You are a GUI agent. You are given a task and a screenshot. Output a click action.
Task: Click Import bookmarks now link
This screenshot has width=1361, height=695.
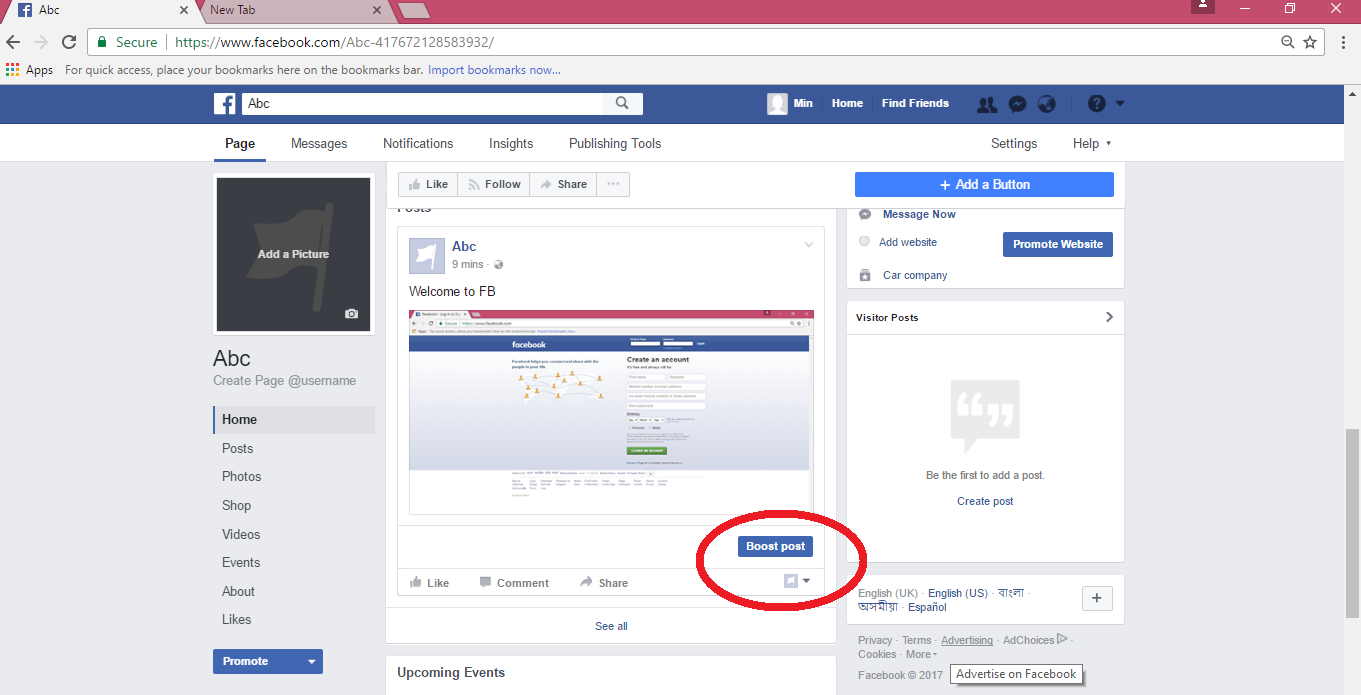[x=494, y=70]
